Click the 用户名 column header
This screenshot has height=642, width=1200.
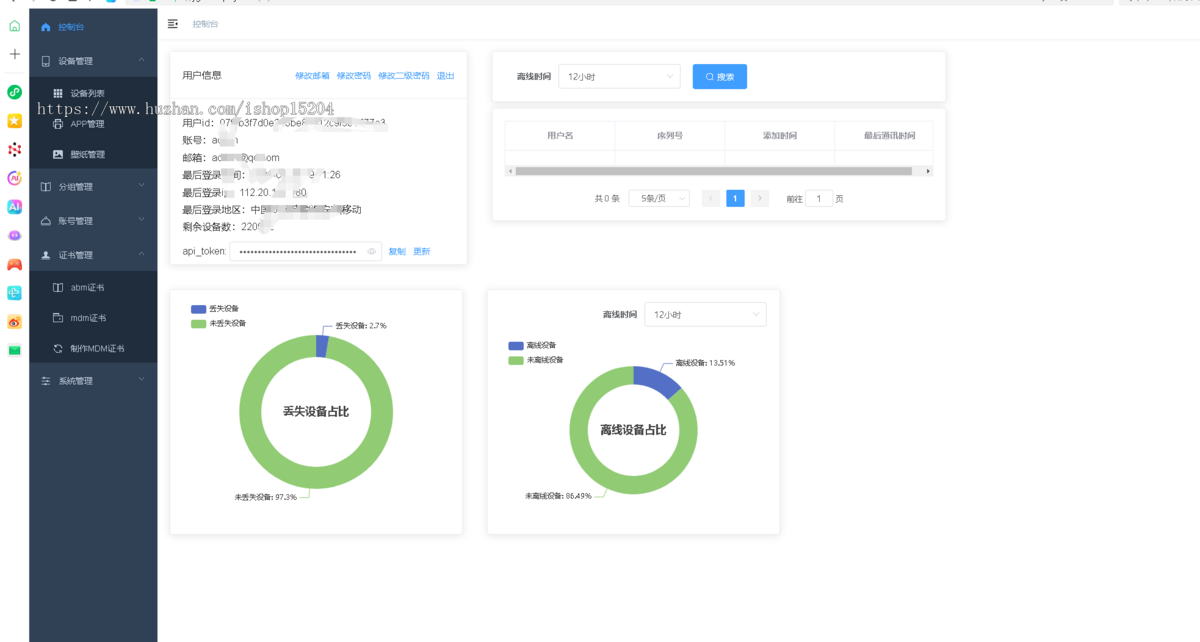tap(560, 135)
